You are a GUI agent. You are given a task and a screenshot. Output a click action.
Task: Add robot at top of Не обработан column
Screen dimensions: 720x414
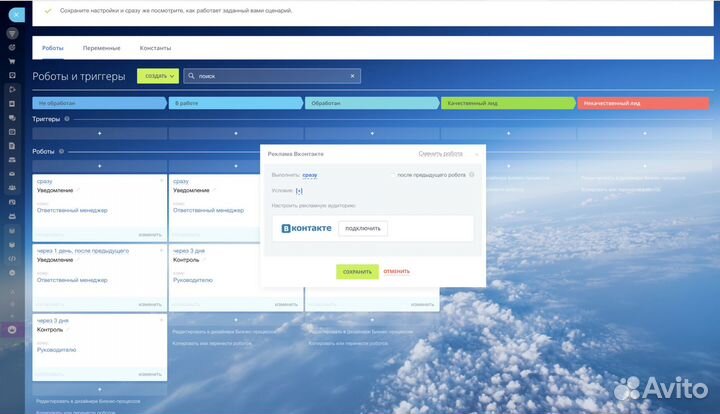[100, 166]
